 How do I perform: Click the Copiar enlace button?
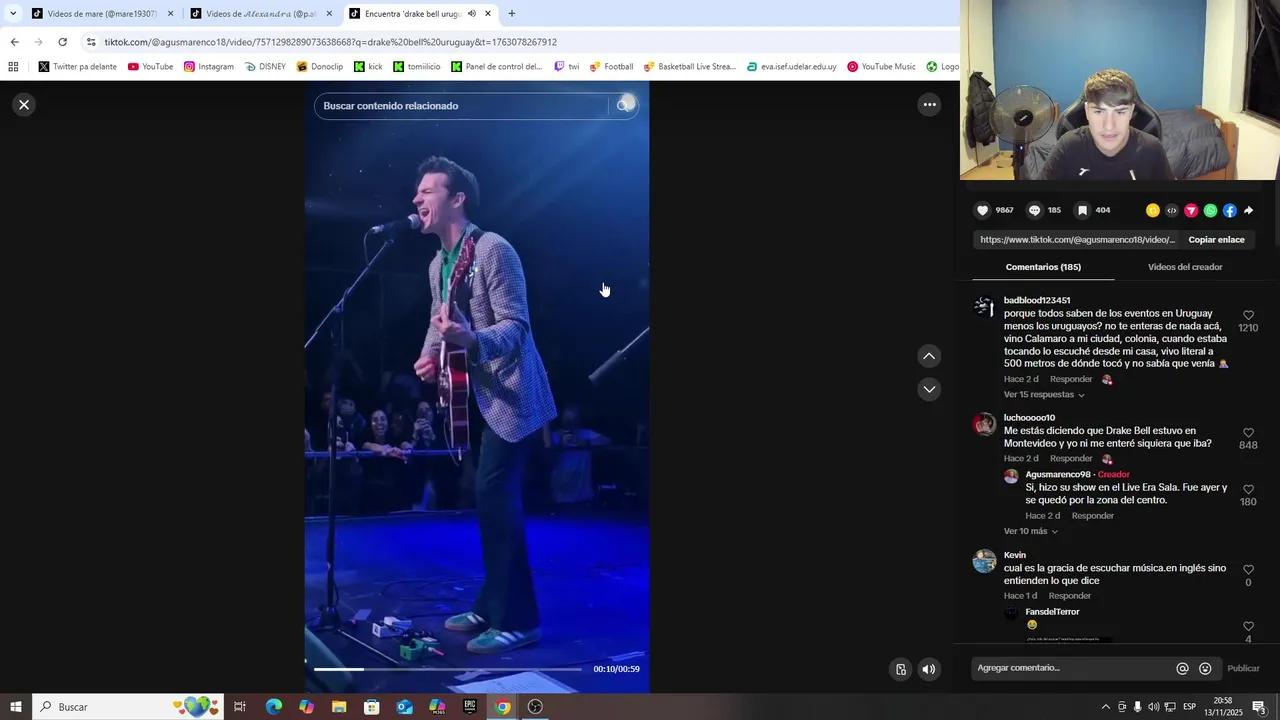pos(1216,240)
